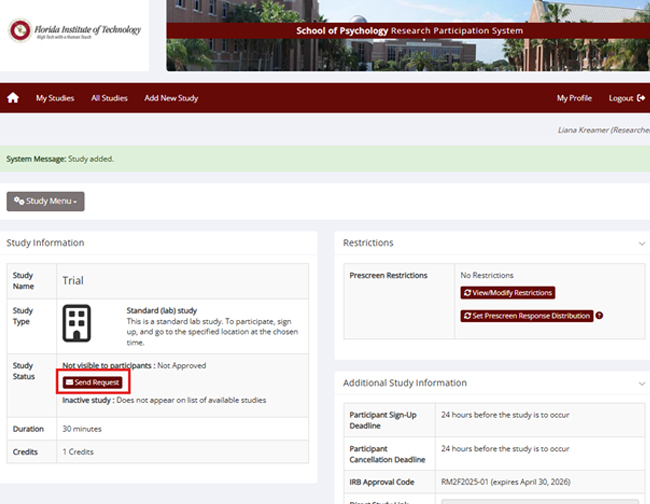Click the logout arrow icon
650x504 pixels.
(x=641, y=98)
